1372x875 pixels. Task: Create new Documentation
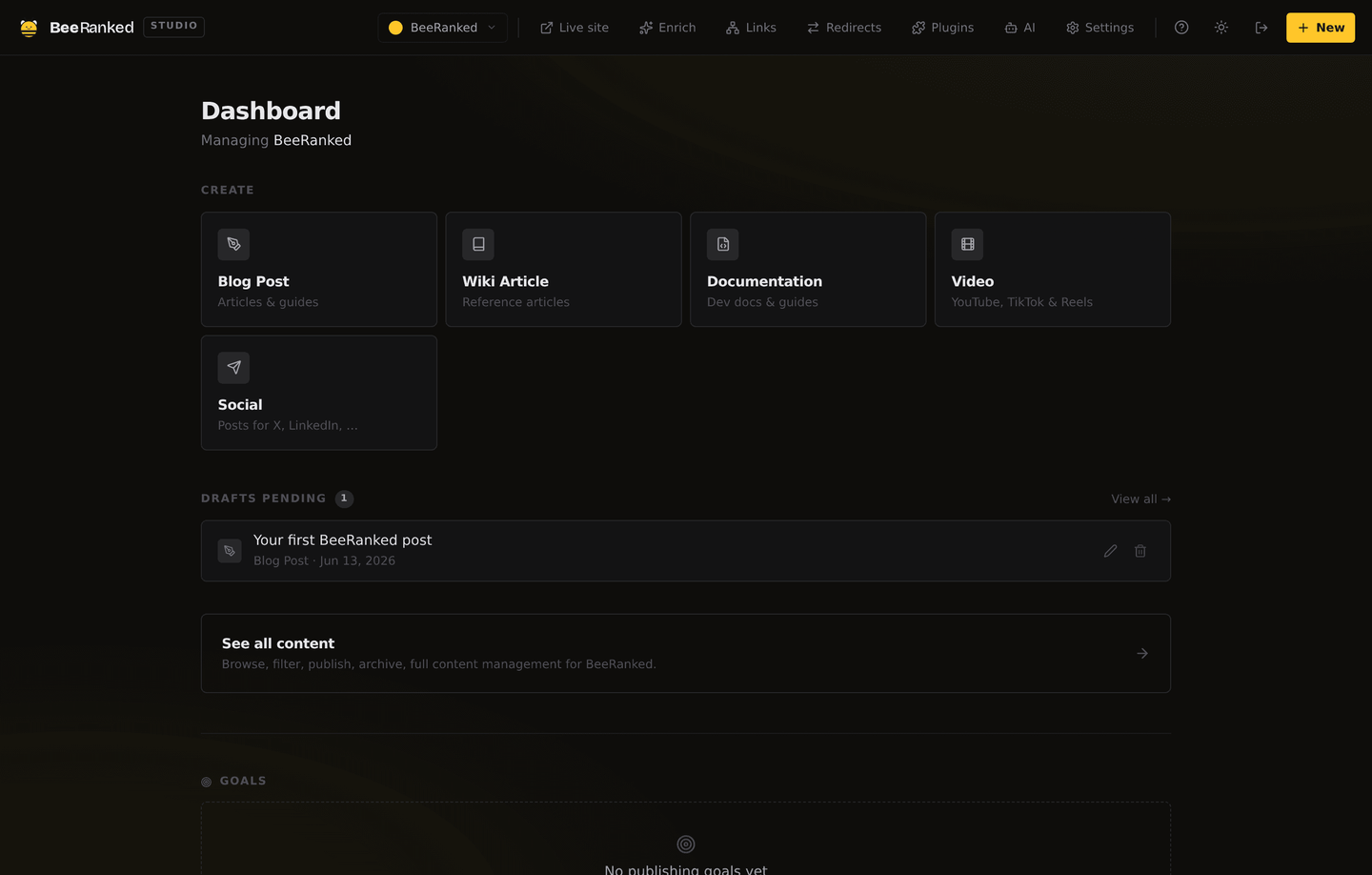pyautogui.click(x=808, y=270)
